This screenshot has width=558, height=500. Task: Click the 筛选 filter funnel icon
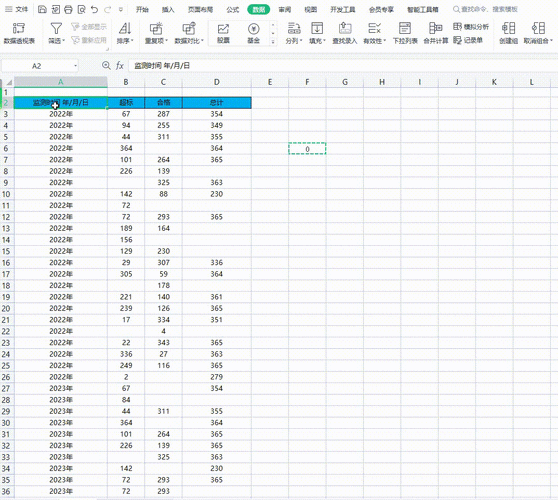pyautogui.click(x=56, y=28)
